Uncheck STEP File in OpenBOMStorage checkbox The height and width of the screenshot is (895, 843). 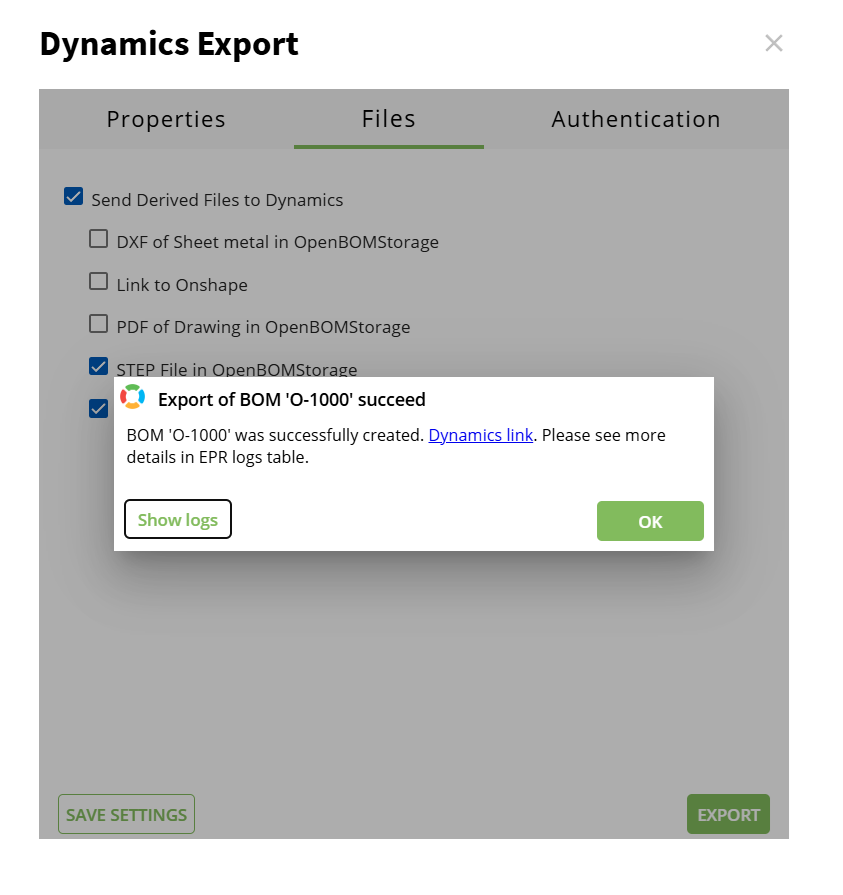point(98,366)
